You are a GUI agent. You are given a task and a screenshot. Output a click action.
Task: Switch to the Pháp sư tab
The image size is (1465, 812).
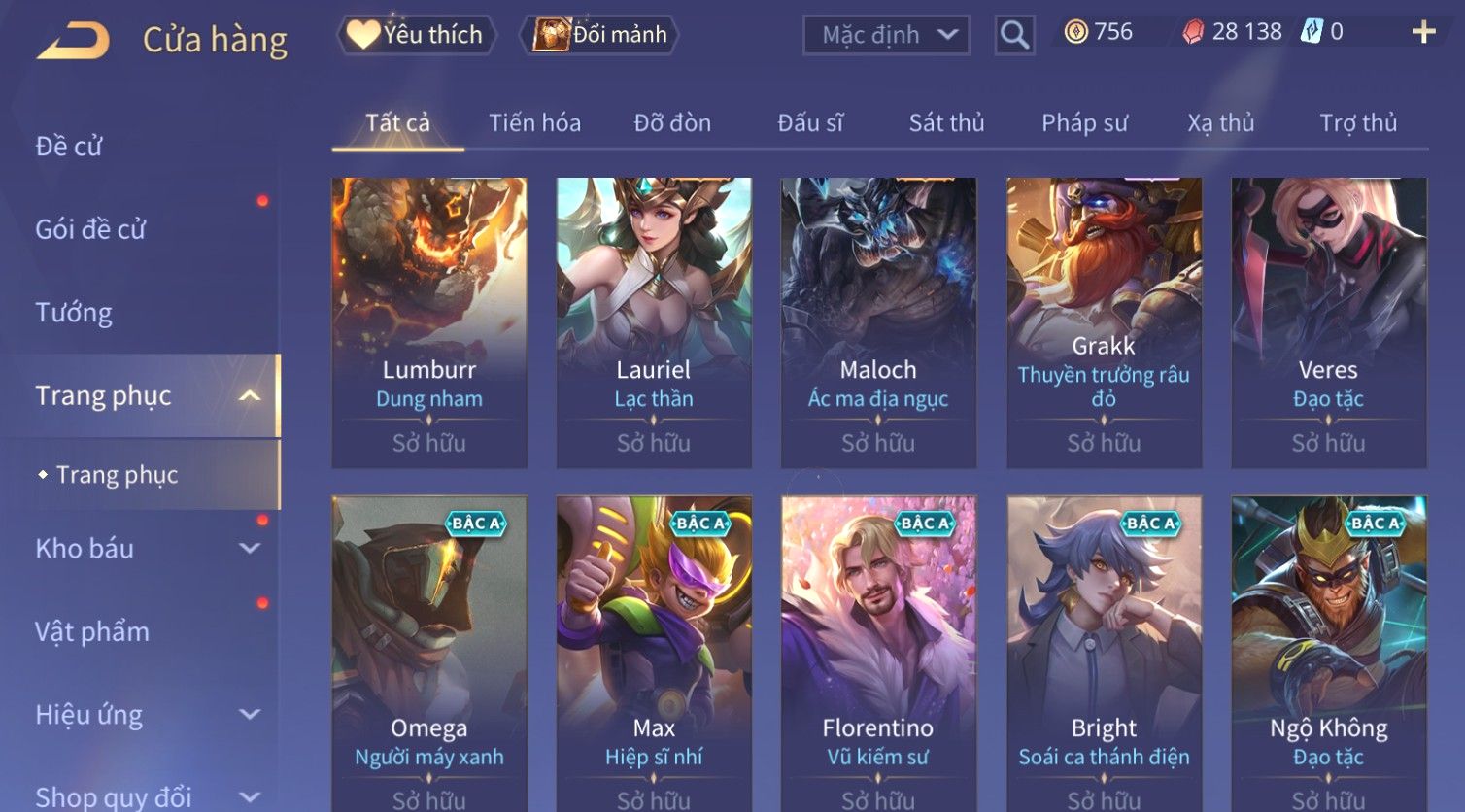point(1084,123)
